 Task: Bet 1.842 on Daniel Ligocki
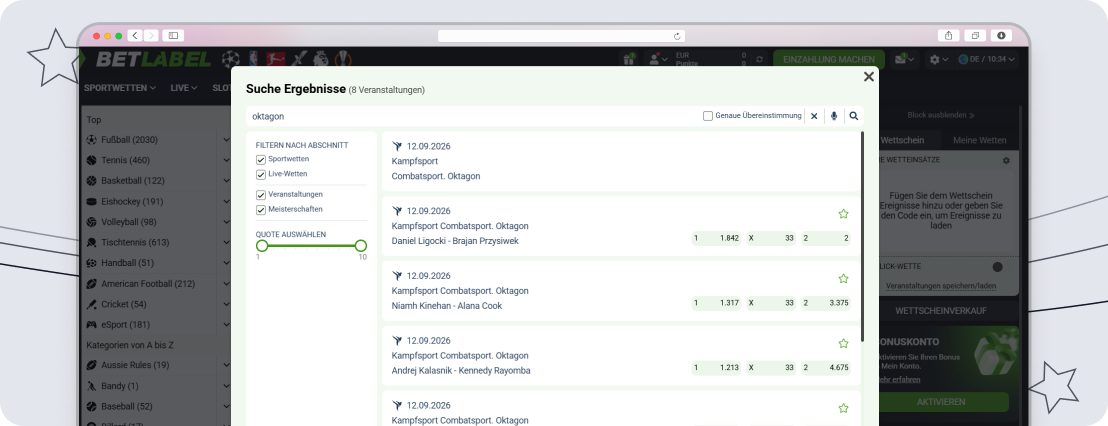pos(716,239)
